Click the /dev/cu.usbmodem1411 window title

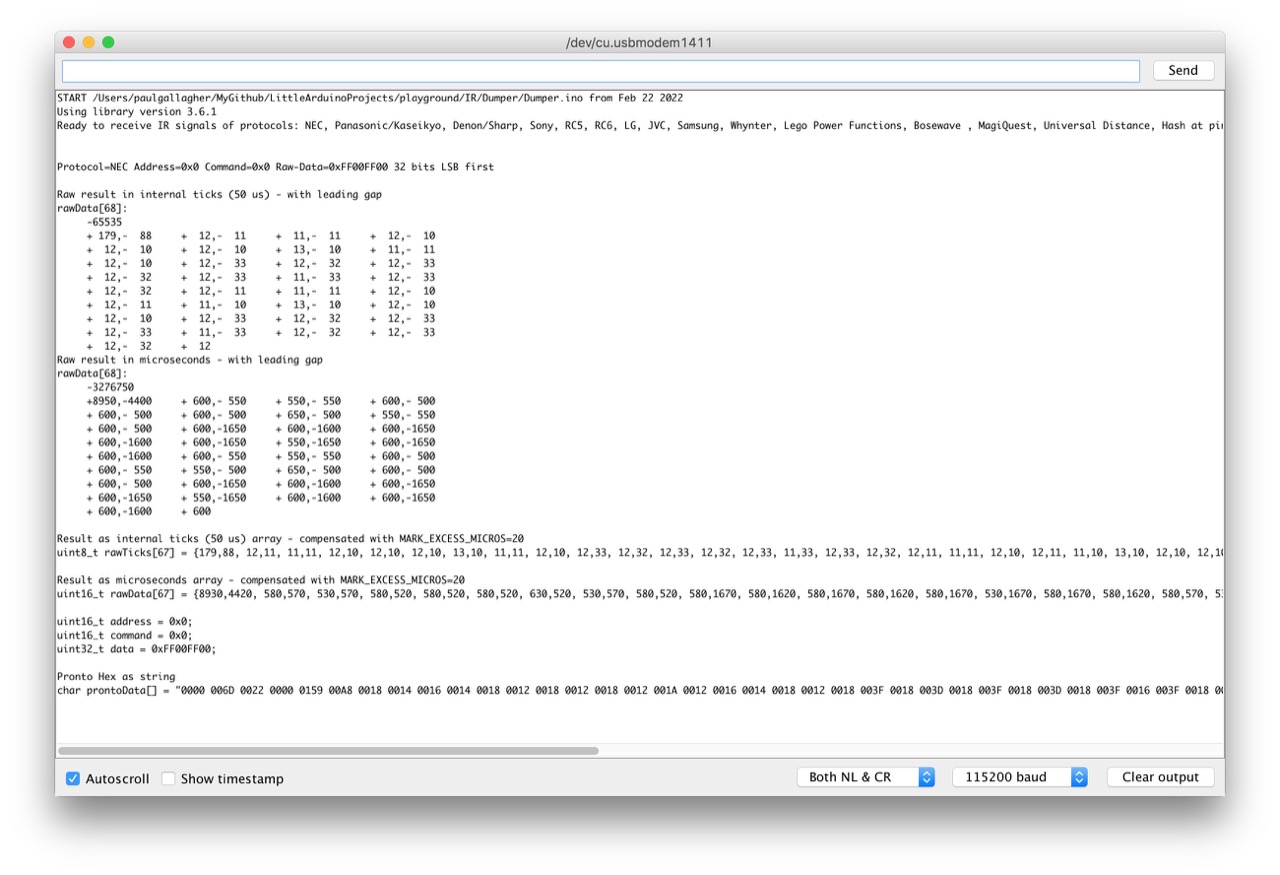tap(639, 43)
